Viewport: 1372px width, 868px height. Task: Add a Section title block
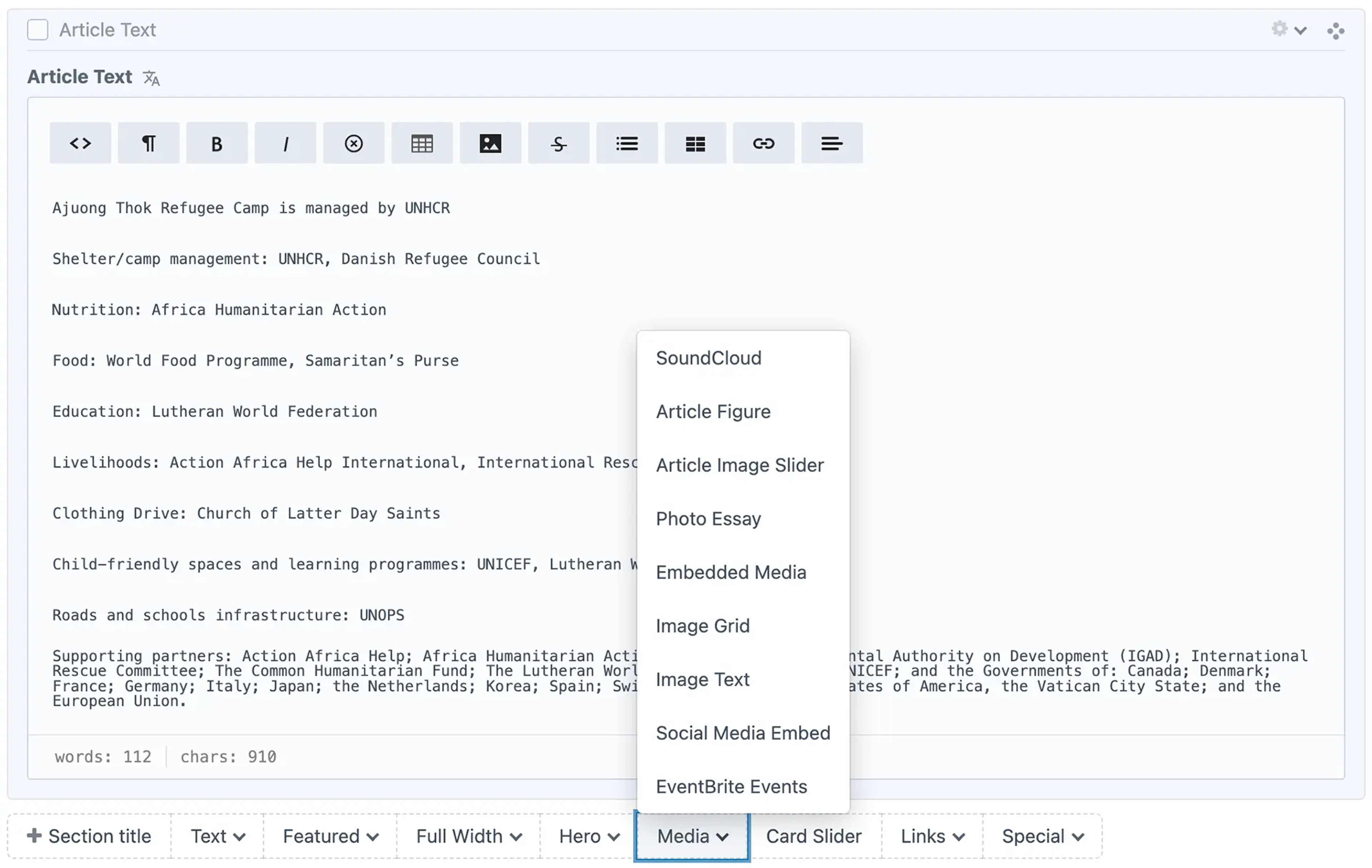pyautogui.click(x=89, y=836)
